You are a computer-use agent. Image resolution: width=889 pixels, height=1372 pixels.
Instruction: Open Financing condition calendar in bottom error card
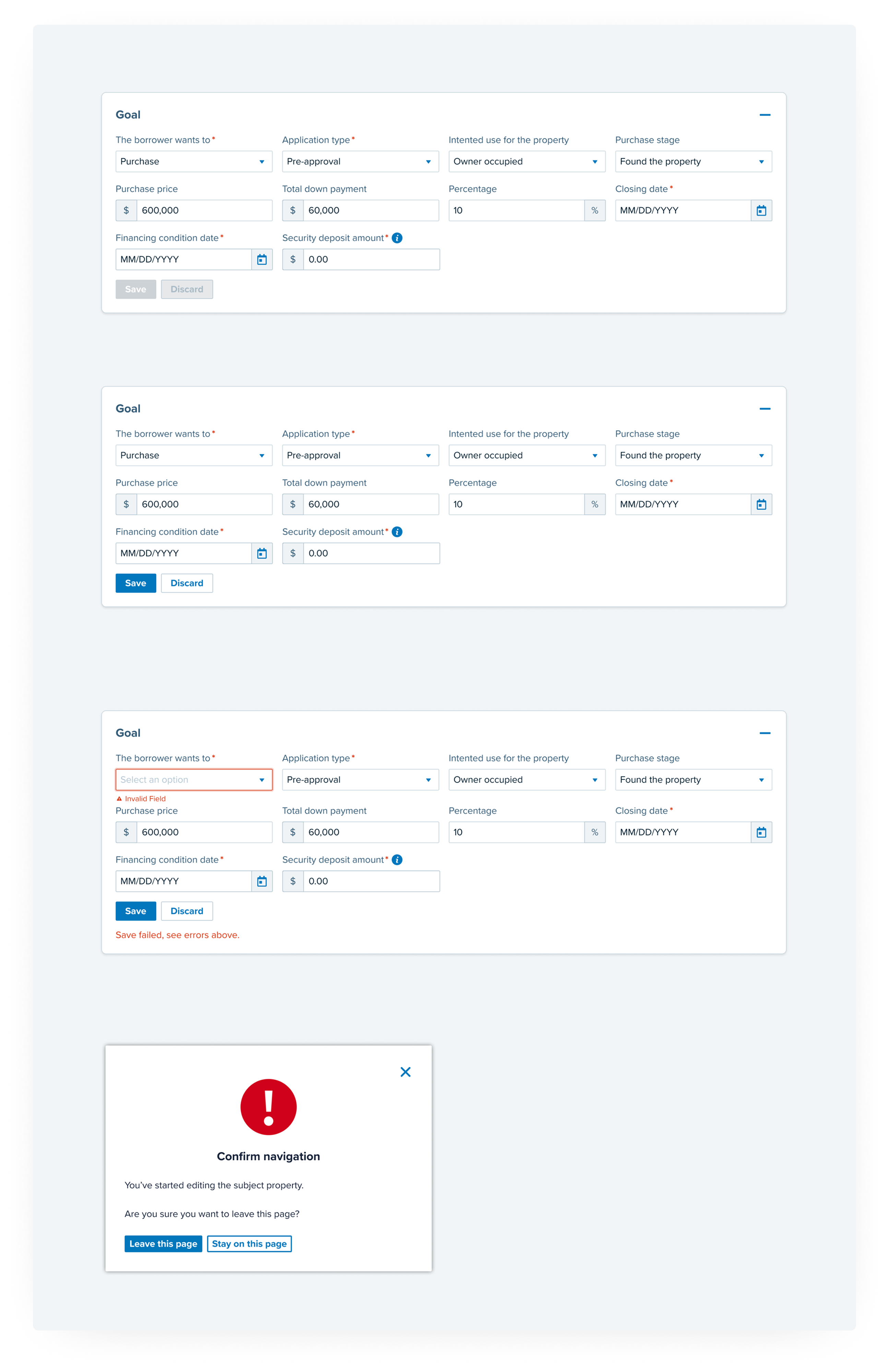(261, 881)
